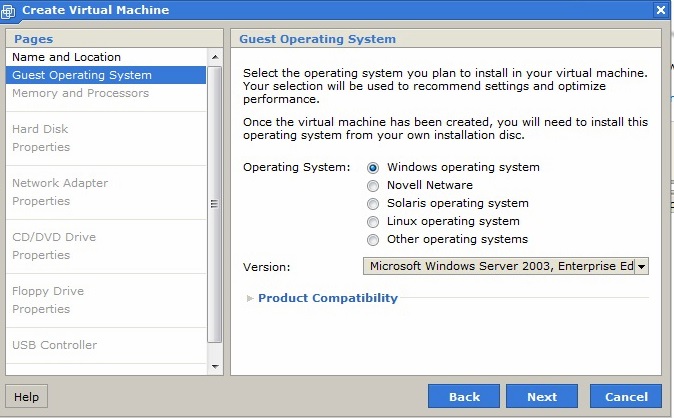The width and height of the screenshot is (674, 418).
Task: Pick Linux operating system option
Action: (373, 222)
